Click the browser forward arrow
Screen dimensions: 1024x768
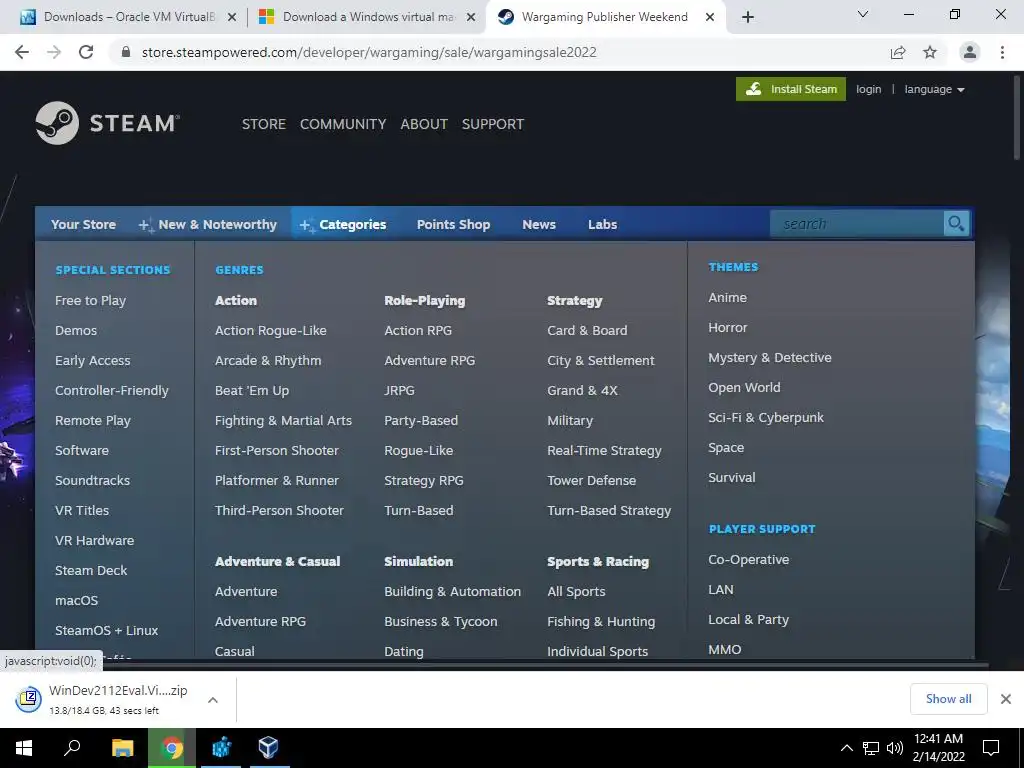pyautogui.click(x=54, y=52)
